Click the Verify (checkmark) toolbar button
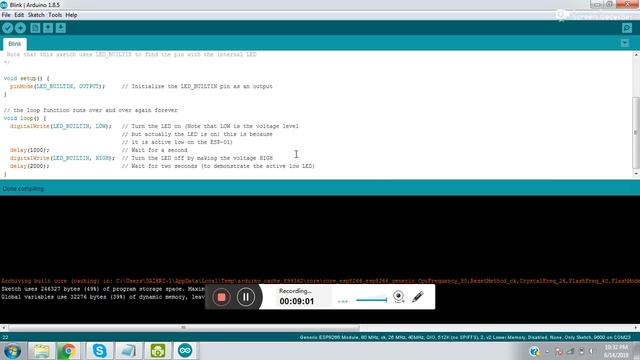640x360 pixels. click(x=7, y=28)
